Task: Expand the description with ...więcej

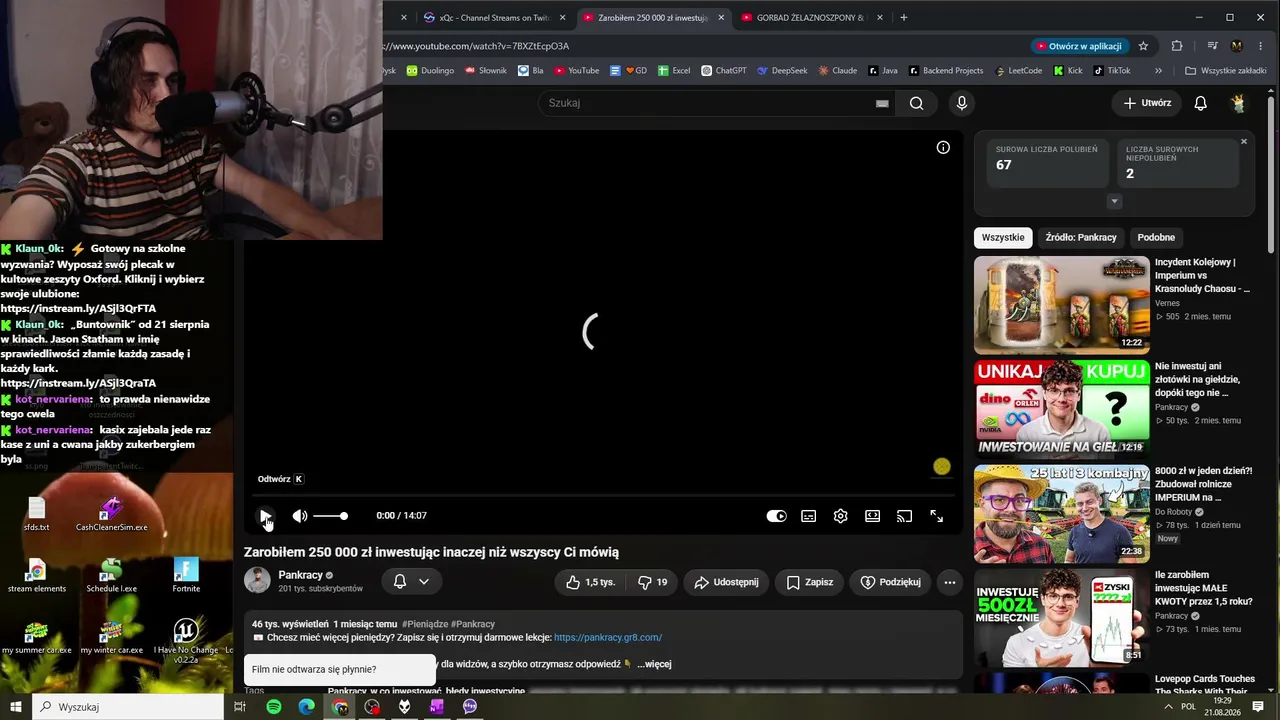Action: point(654,664)
